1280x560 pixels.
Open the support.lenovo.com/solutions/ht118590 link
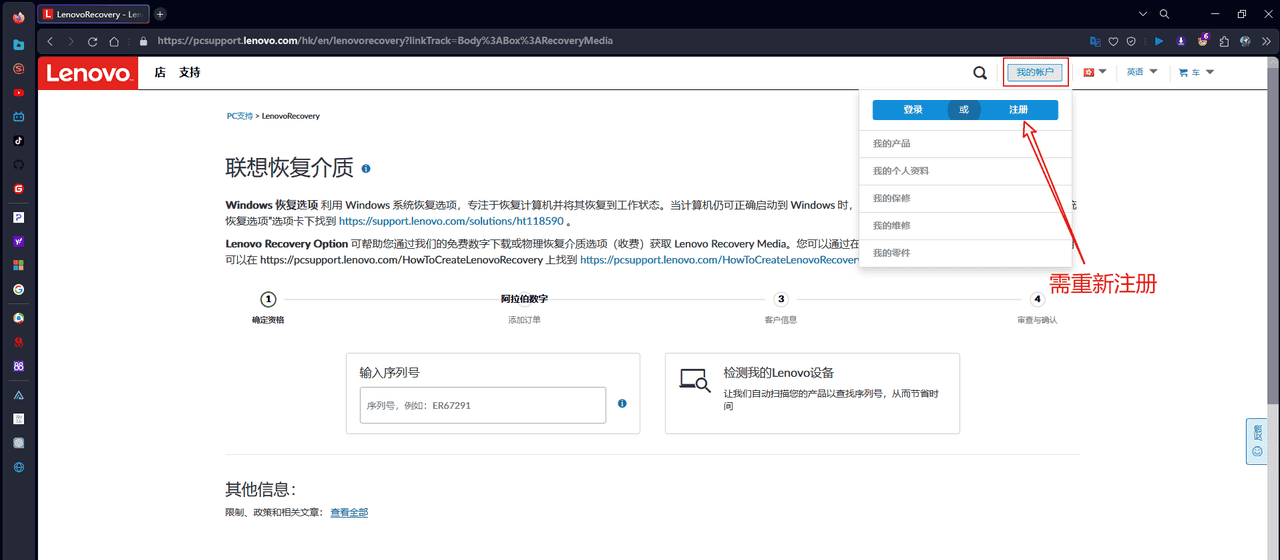[x=451, y=221]
